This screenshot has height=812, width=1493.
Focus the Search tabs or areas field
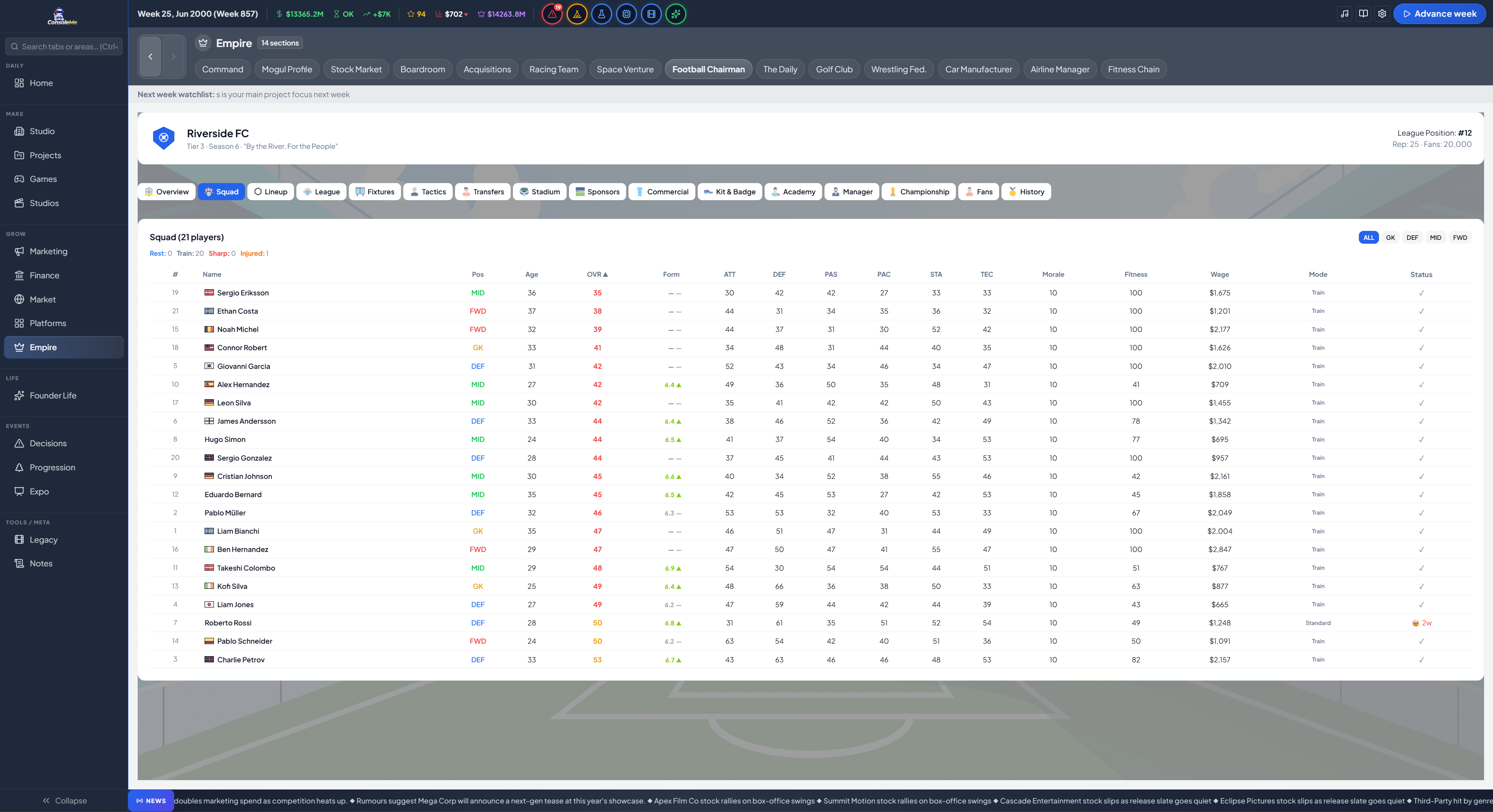[64, 46]
